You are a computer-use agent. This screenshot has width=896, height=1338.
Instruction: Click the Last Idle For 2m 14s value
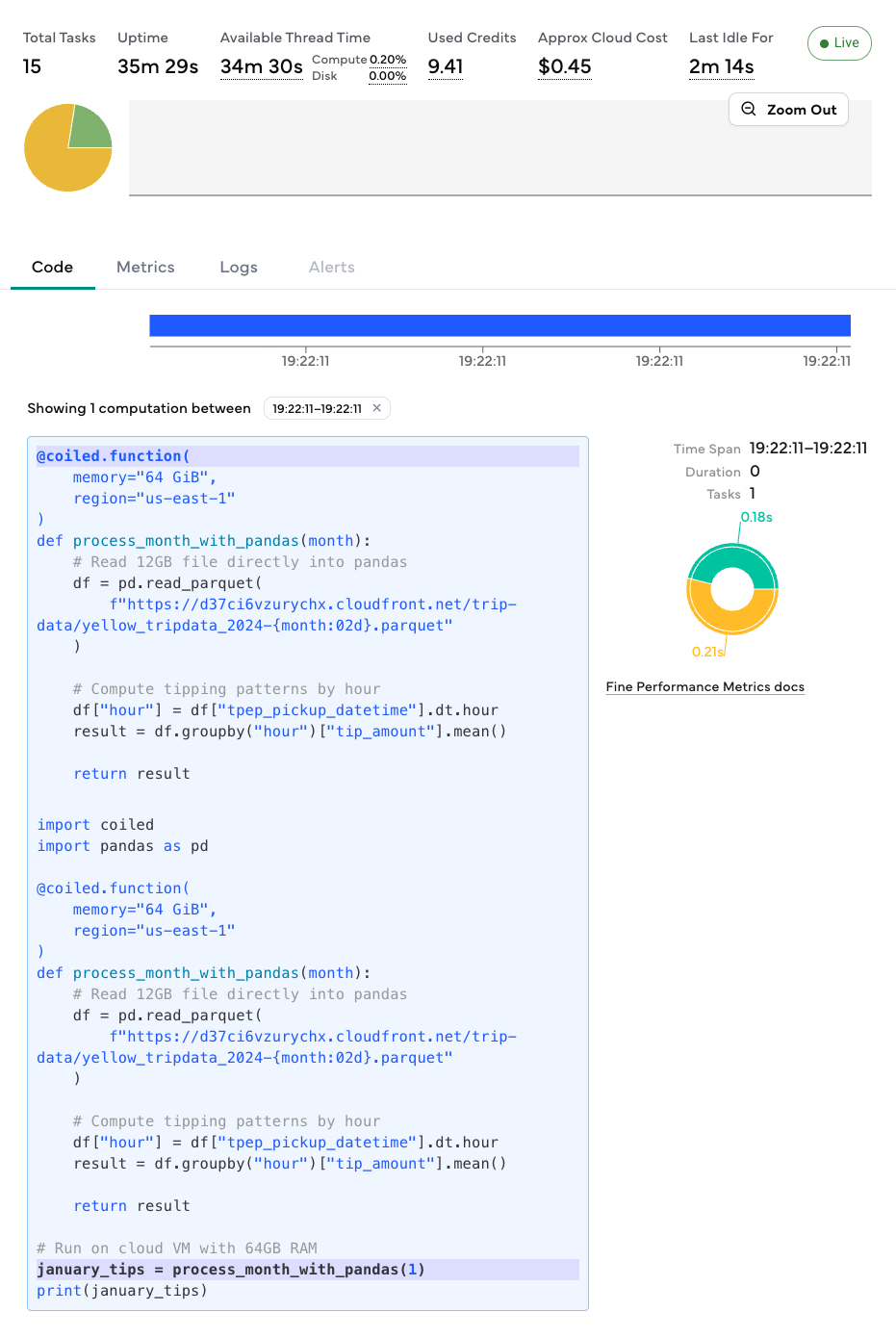pos(721,67)
